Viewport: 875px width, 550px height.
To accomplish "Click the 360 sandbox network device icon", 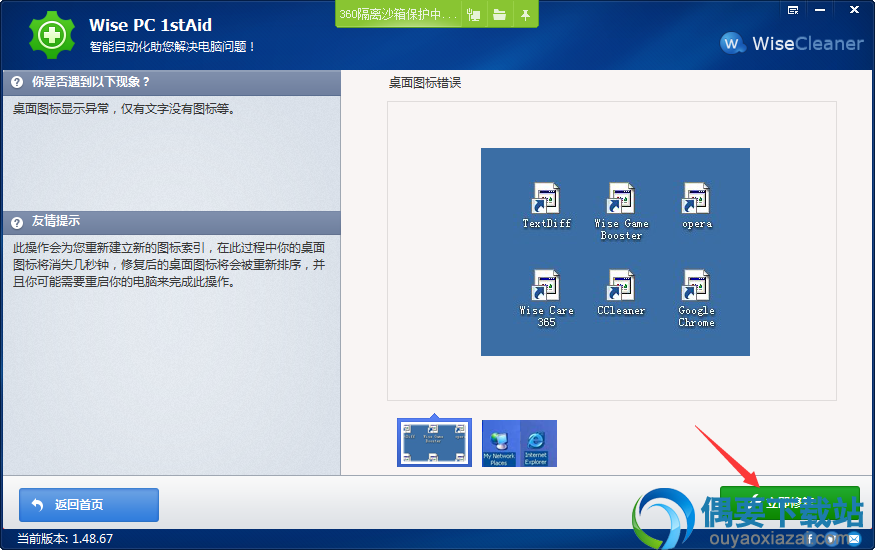I will [474, 15].
